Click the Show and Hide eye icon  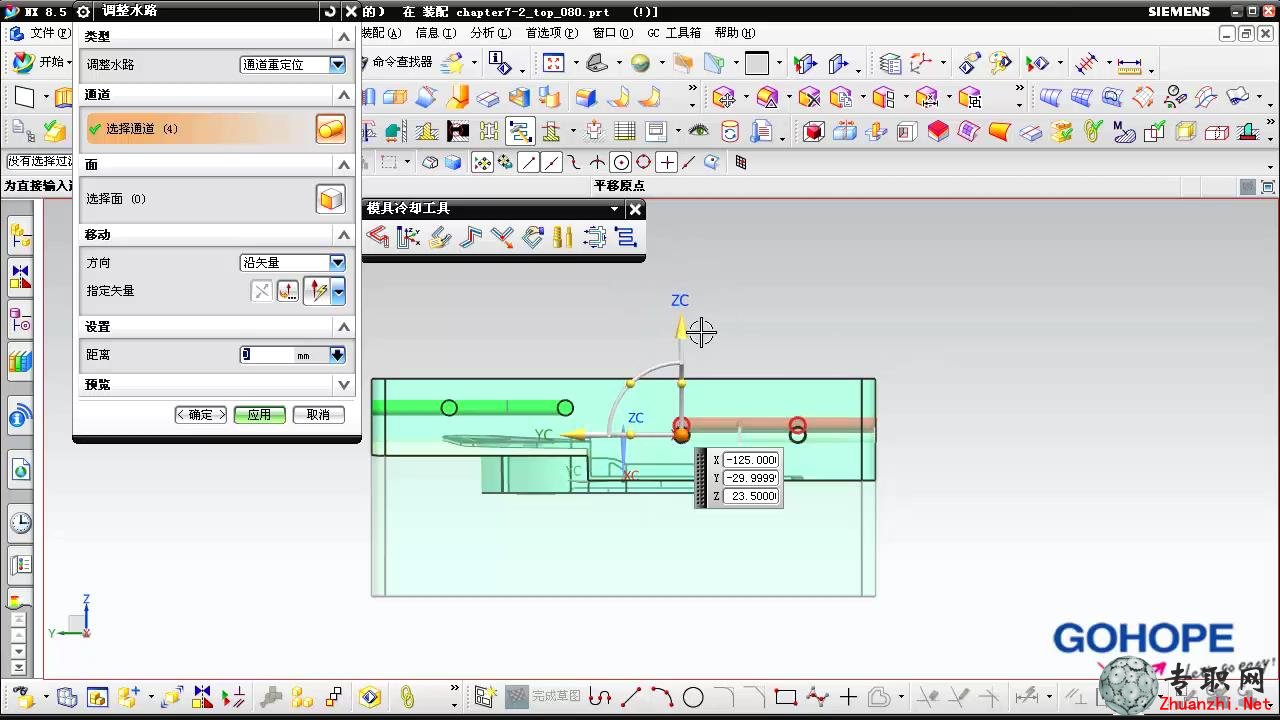point(698,131)
